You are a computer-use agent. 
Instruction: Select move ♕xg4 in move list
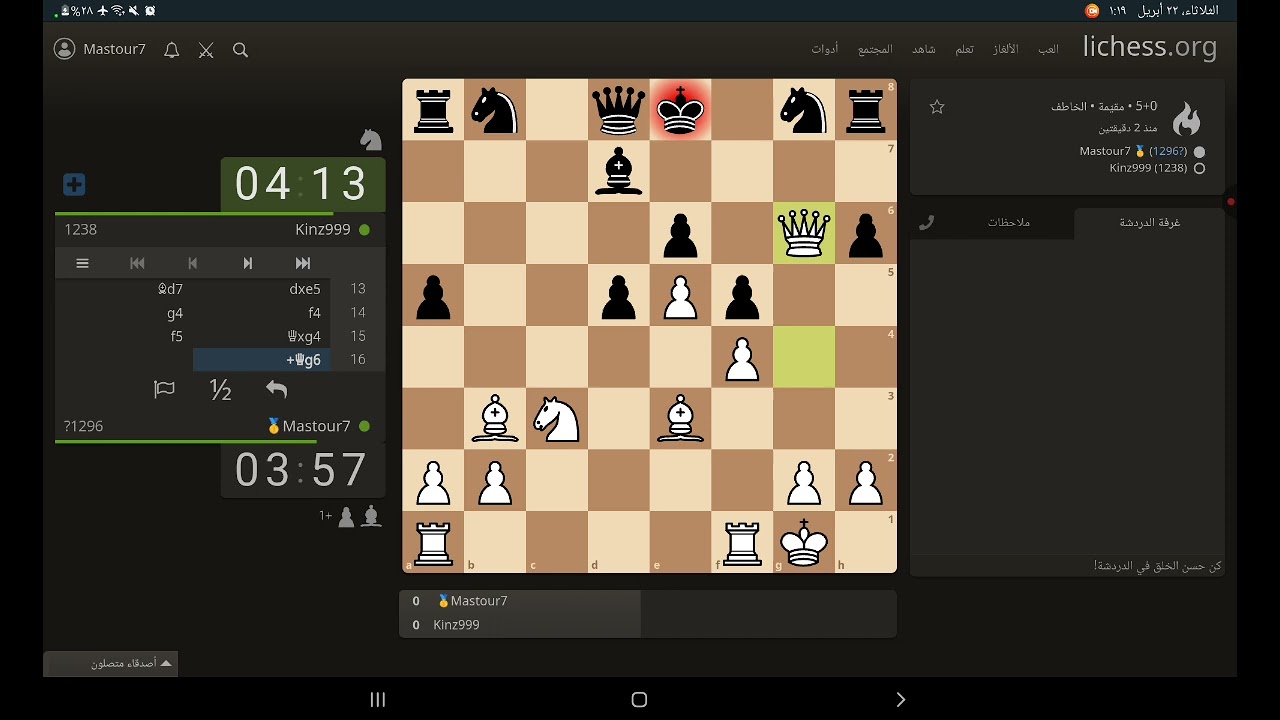coord(262,336)
